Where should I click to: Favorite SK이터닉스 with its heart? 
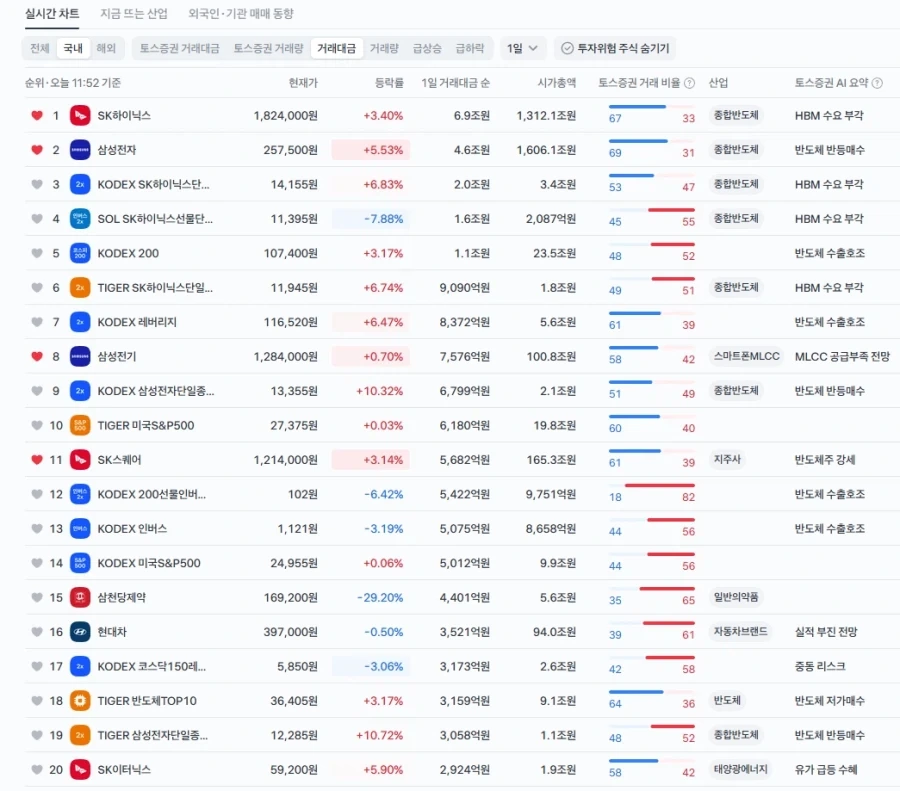tap(37, 770)
